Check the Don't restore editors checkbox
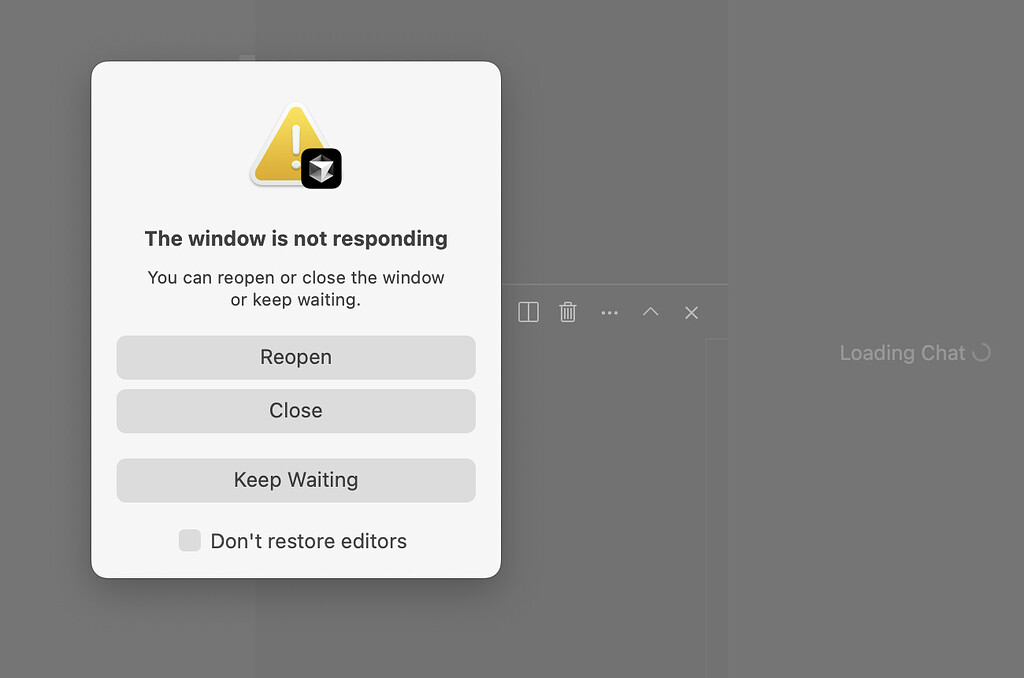1024x678 pixels. [189, 540]
